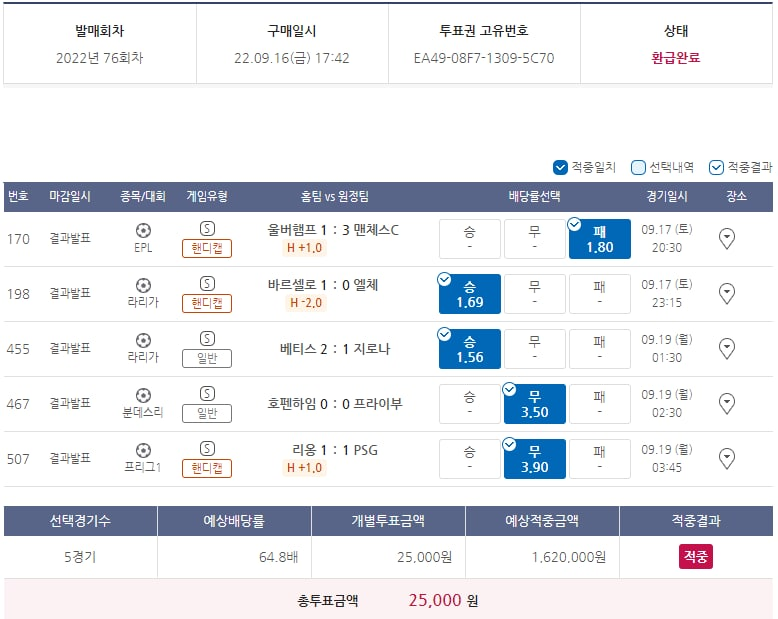Open the venue pin for game 455
This screenshot has width=778, height=619.
(727, 348)
